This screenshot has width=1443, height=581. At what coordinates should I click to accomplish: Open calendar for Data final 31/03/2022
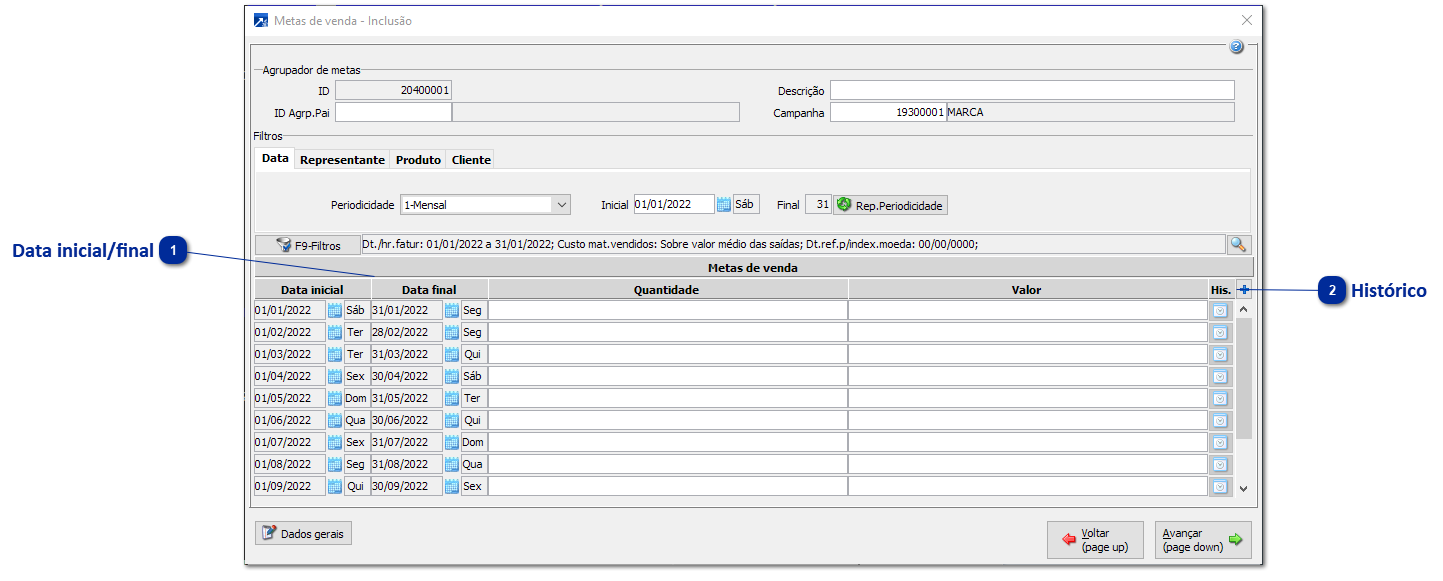[452, 354]
